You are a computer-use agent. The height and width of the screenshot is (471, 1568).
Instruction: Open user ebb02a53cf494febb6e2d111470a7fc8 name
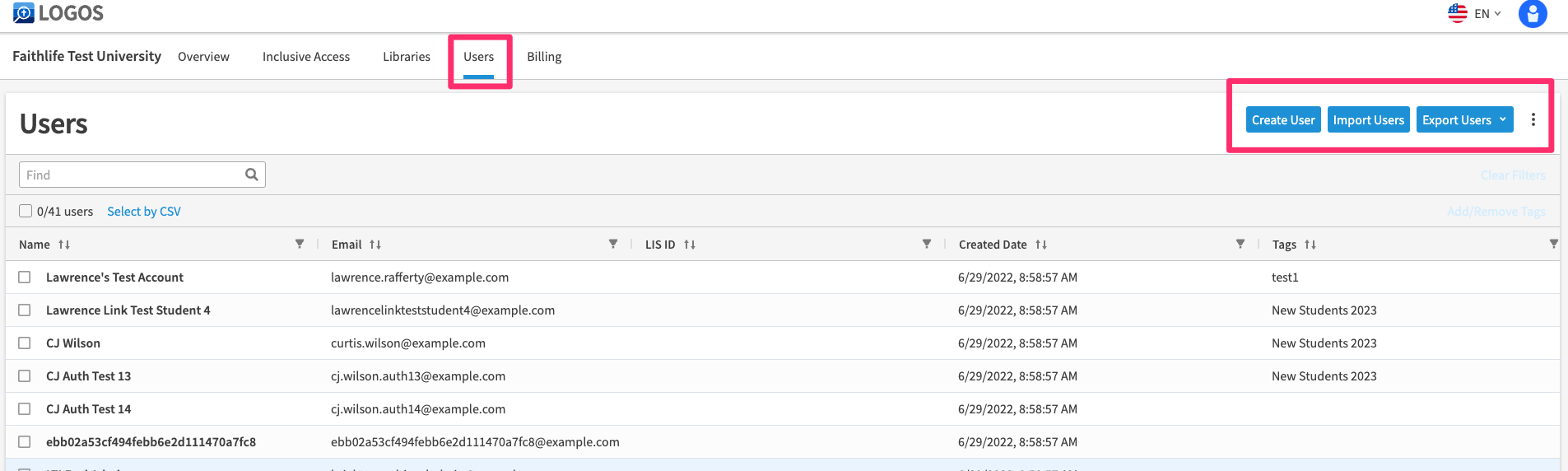(151, 442)
